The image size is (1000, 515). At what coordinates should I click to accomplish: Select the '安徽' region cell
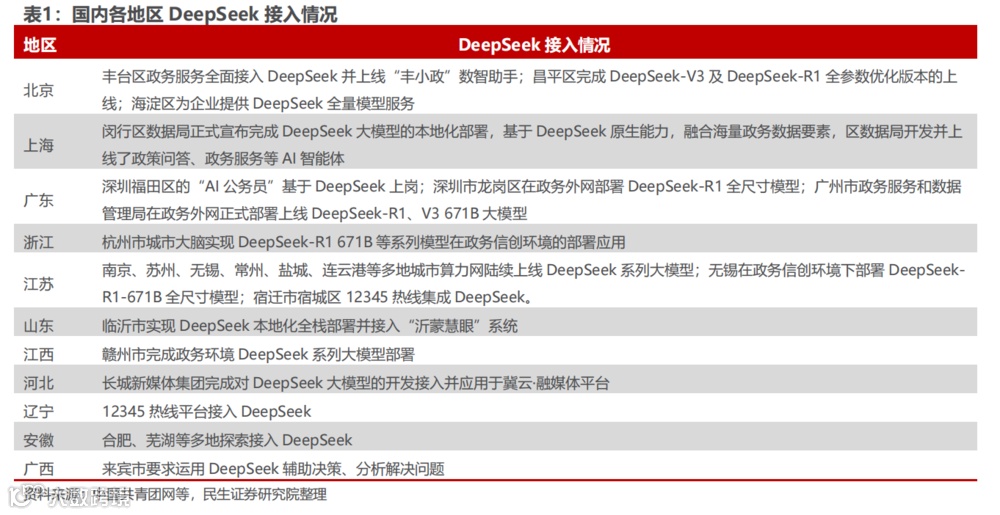click(39, 440)
